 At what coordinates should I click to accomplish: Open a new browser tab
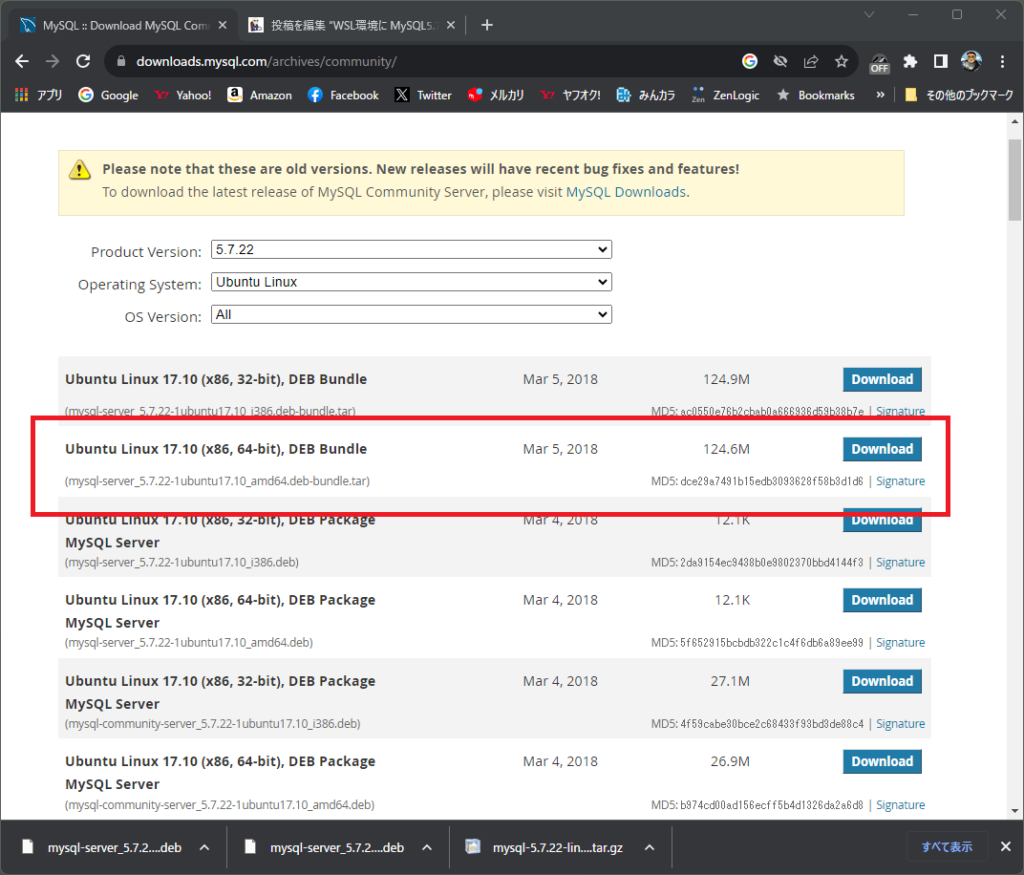click(487, 25)
